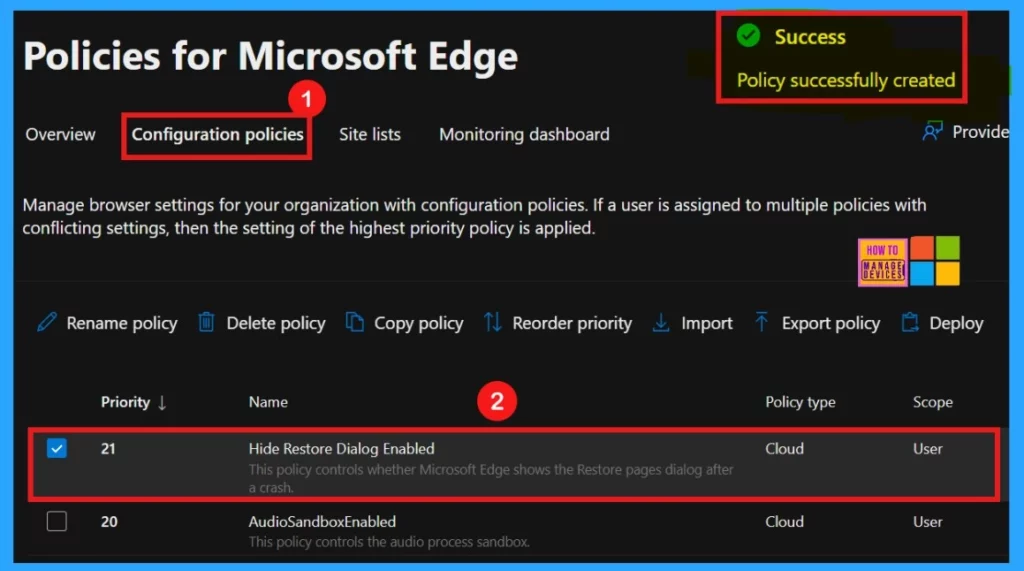The width and height of the screenshot is (1024, 571).
Task: Click the Import label
Action: pos(707,323)
